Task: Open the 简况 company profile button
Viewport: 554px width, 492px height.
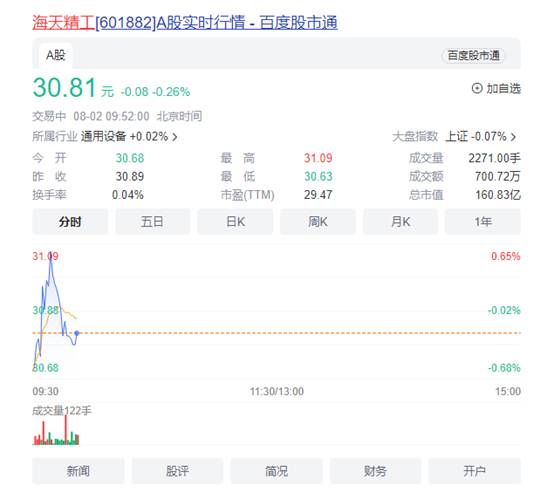Action: tap(276, 471)
